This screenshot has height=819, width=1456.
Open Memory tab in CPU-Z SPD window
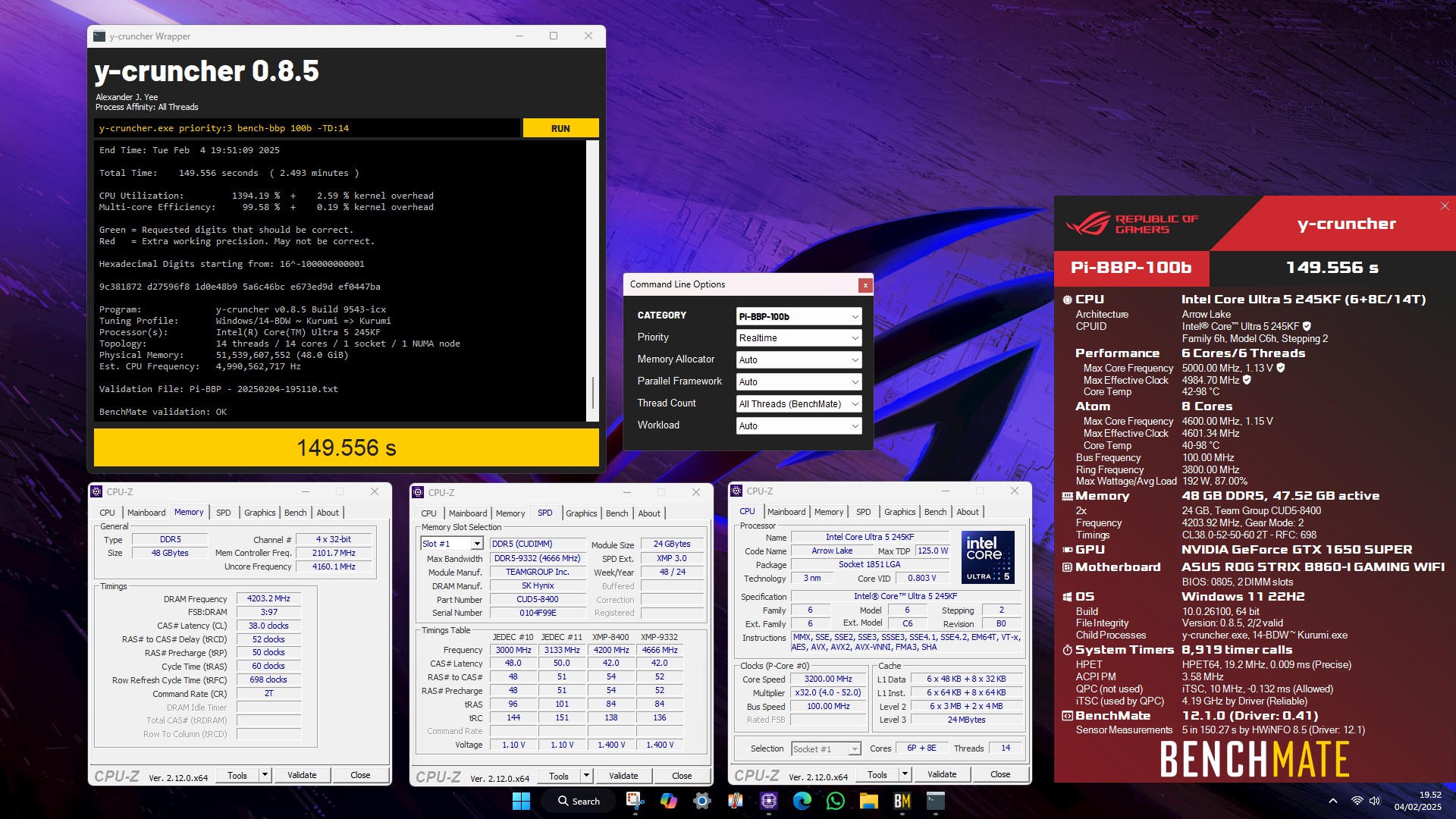click(510, 513)
